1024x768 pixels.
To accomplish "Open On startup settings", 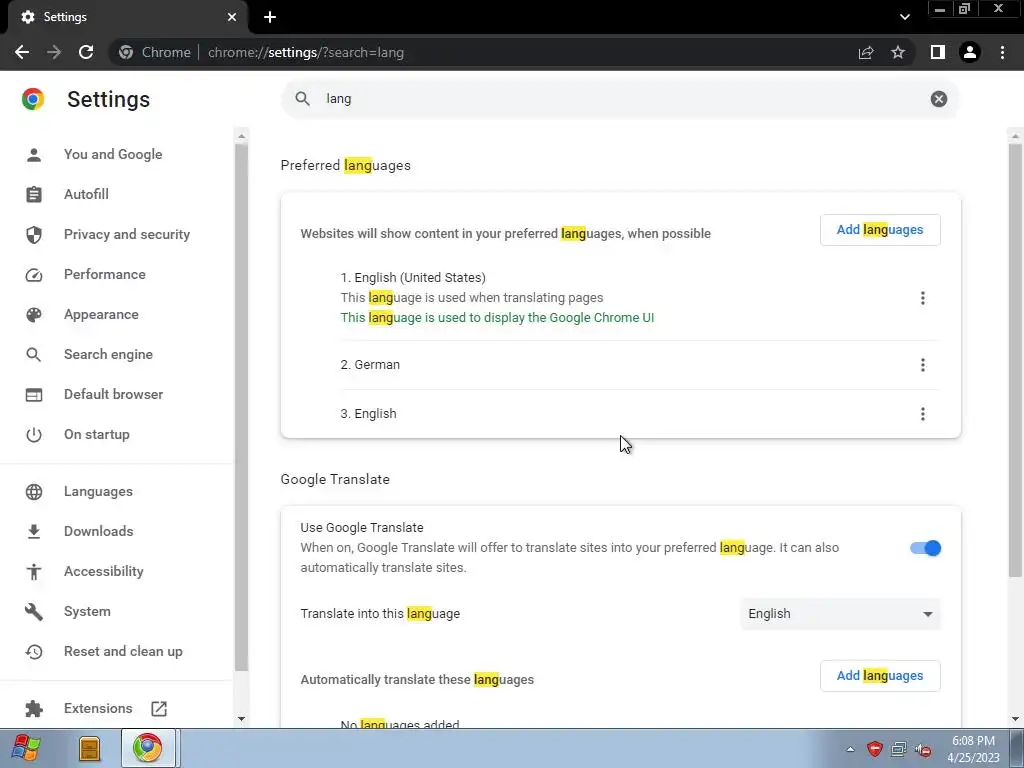I will pyautogui.click(x=97, y=434).
